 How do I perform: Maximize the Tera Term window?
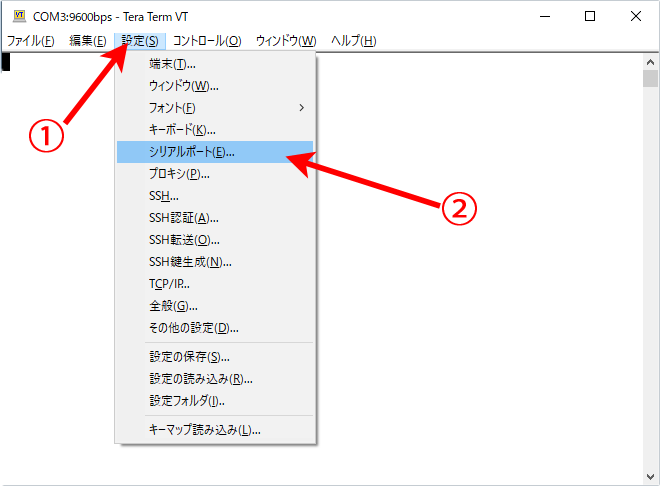coord(591,16)
